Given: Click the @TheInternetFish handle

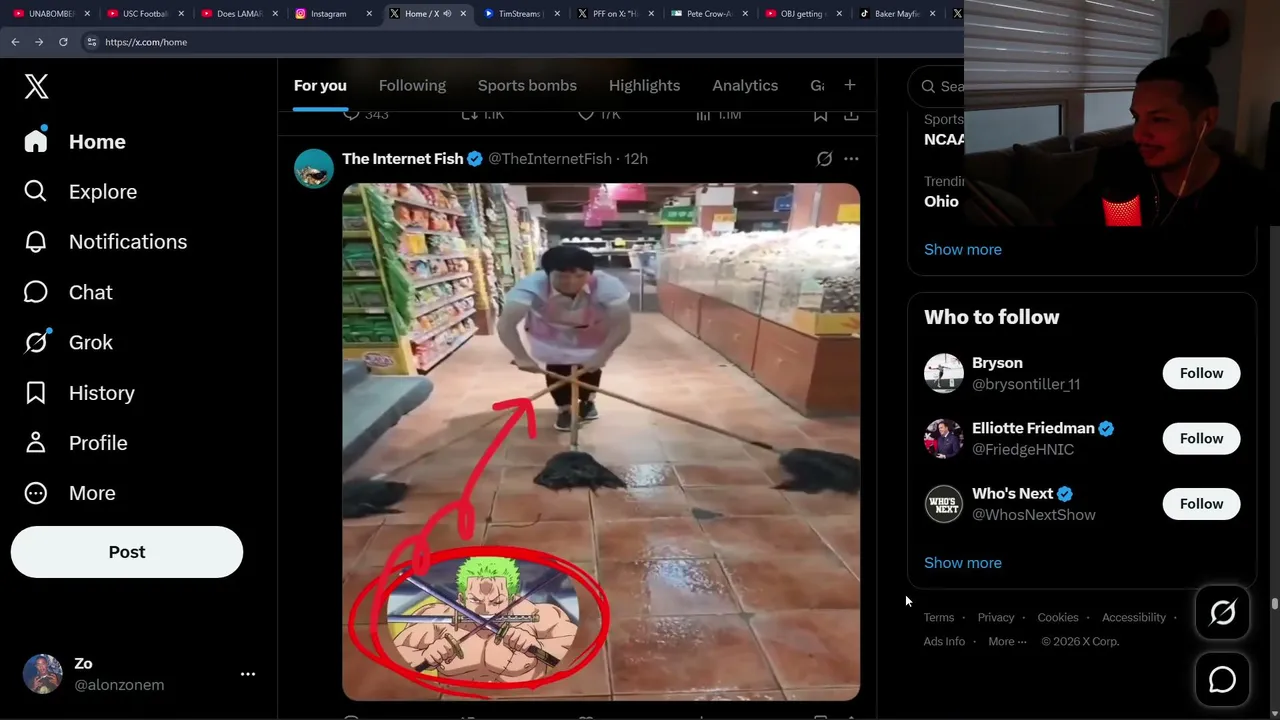Looking at the screenshot, I should pyautogui.click(x=550, y=159).
